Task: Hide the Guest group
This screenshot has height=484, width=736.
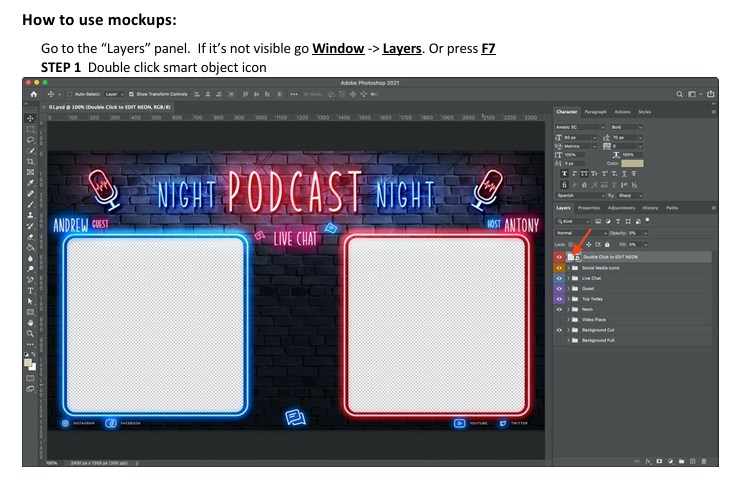Action: coord(559,289)
